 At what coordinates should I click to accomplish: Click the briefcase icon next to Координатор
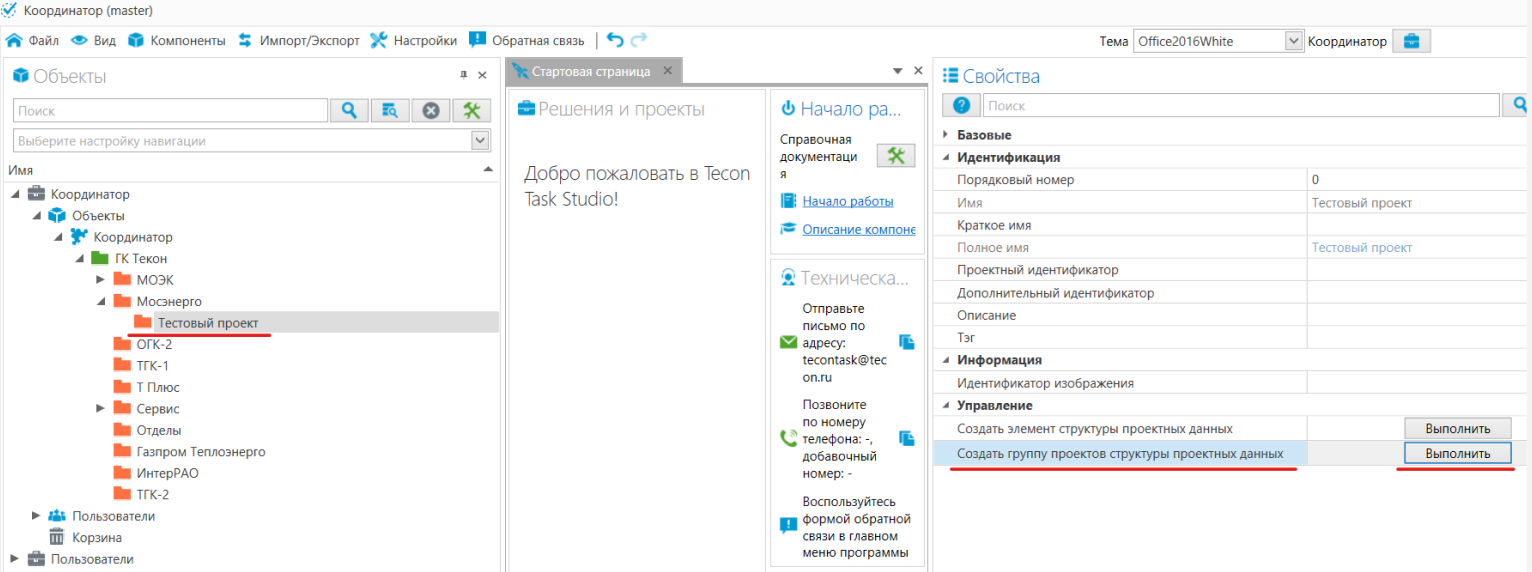1411,41
